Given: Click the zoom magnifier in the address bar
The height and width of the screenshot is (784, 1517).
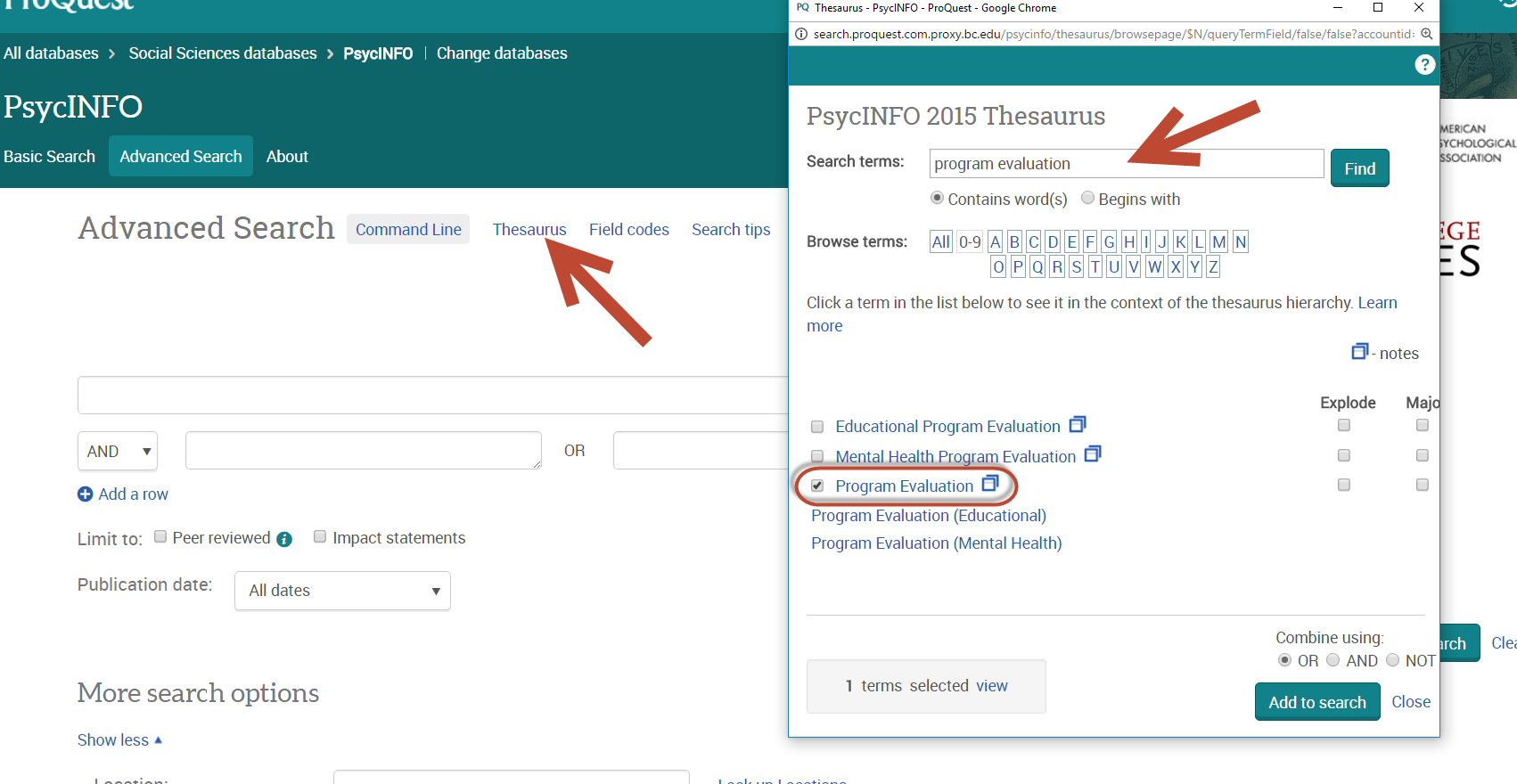Looking at the screenshot, I should click(1426, 34).
